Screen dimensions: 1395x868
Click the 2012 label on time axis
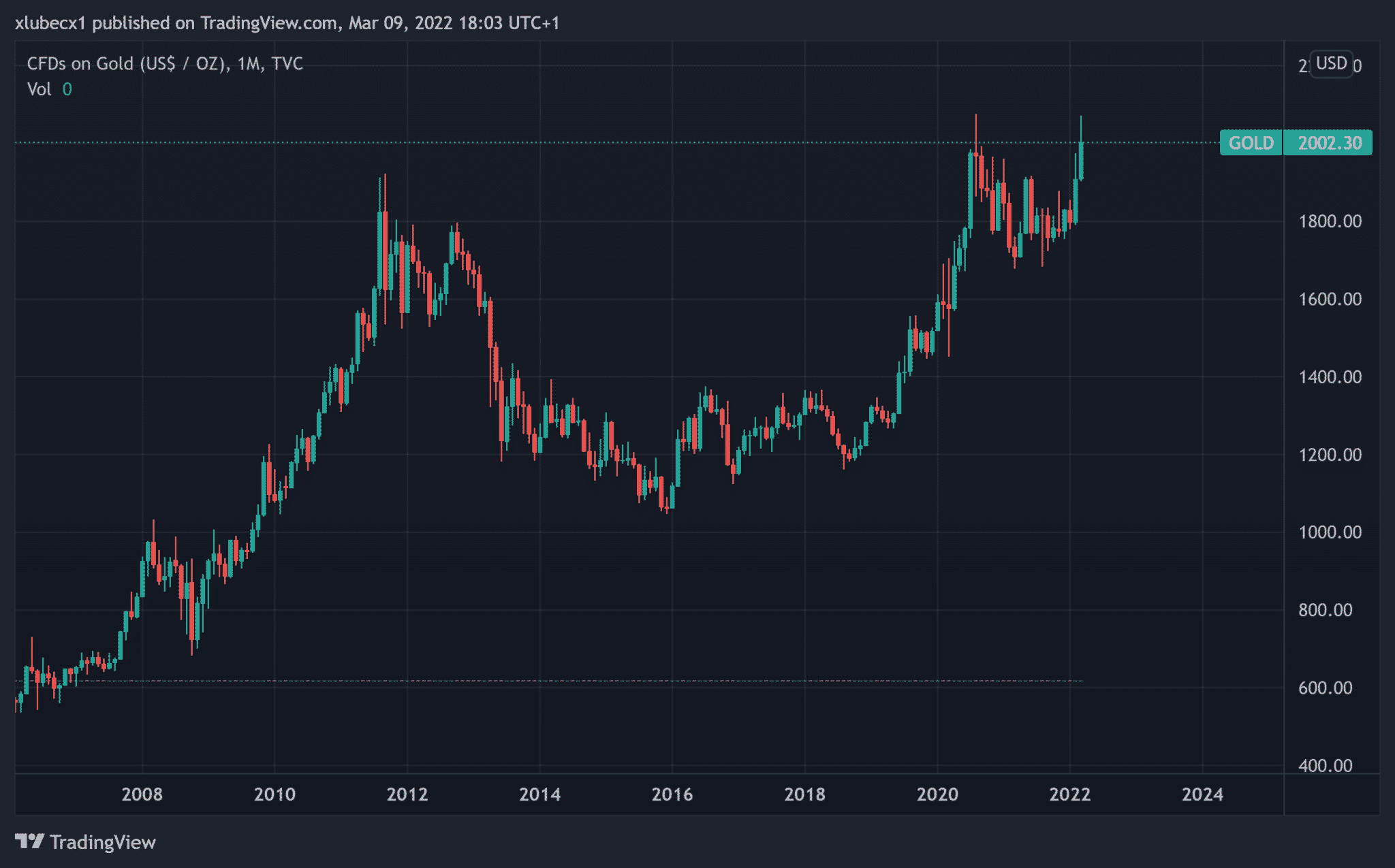(407, 794)
